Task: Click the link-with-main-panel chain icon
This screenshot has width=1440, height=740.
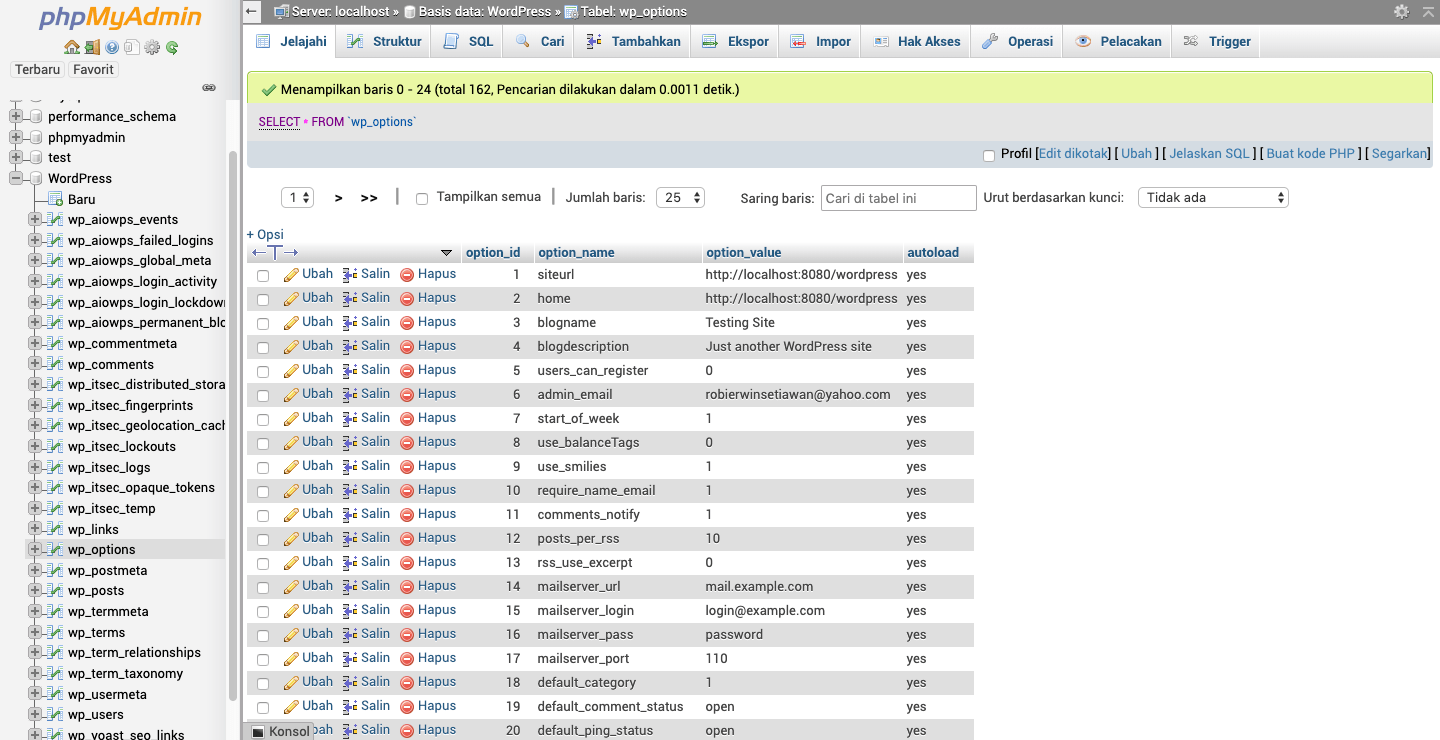Action: coord(209,88)
